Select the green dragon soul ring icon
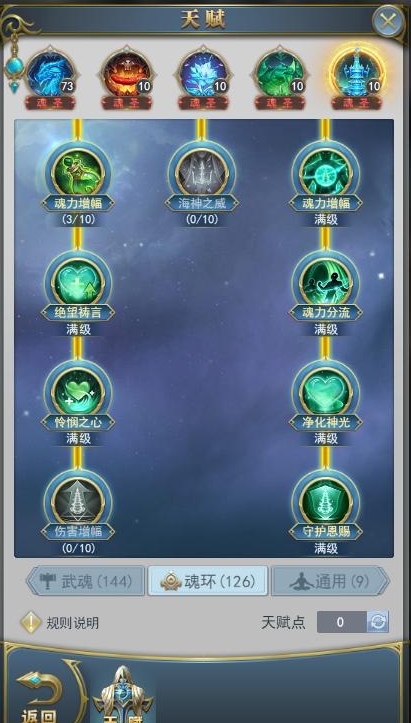This screenshot has width=411, height=723. point(280,75)
